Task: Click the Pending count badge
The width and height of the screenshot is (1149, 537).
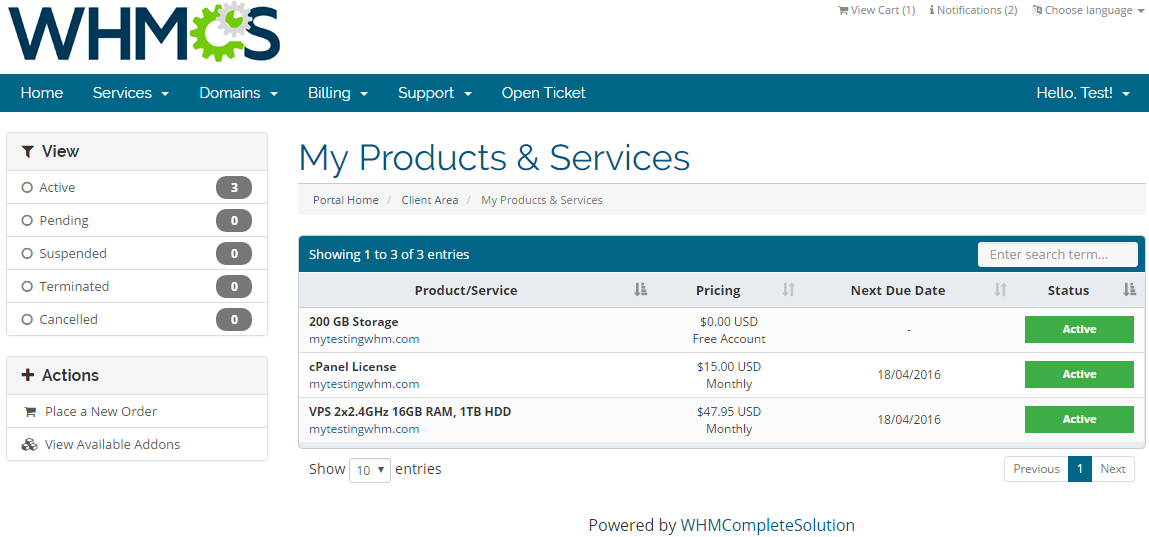Action: [x=234, y=221]
